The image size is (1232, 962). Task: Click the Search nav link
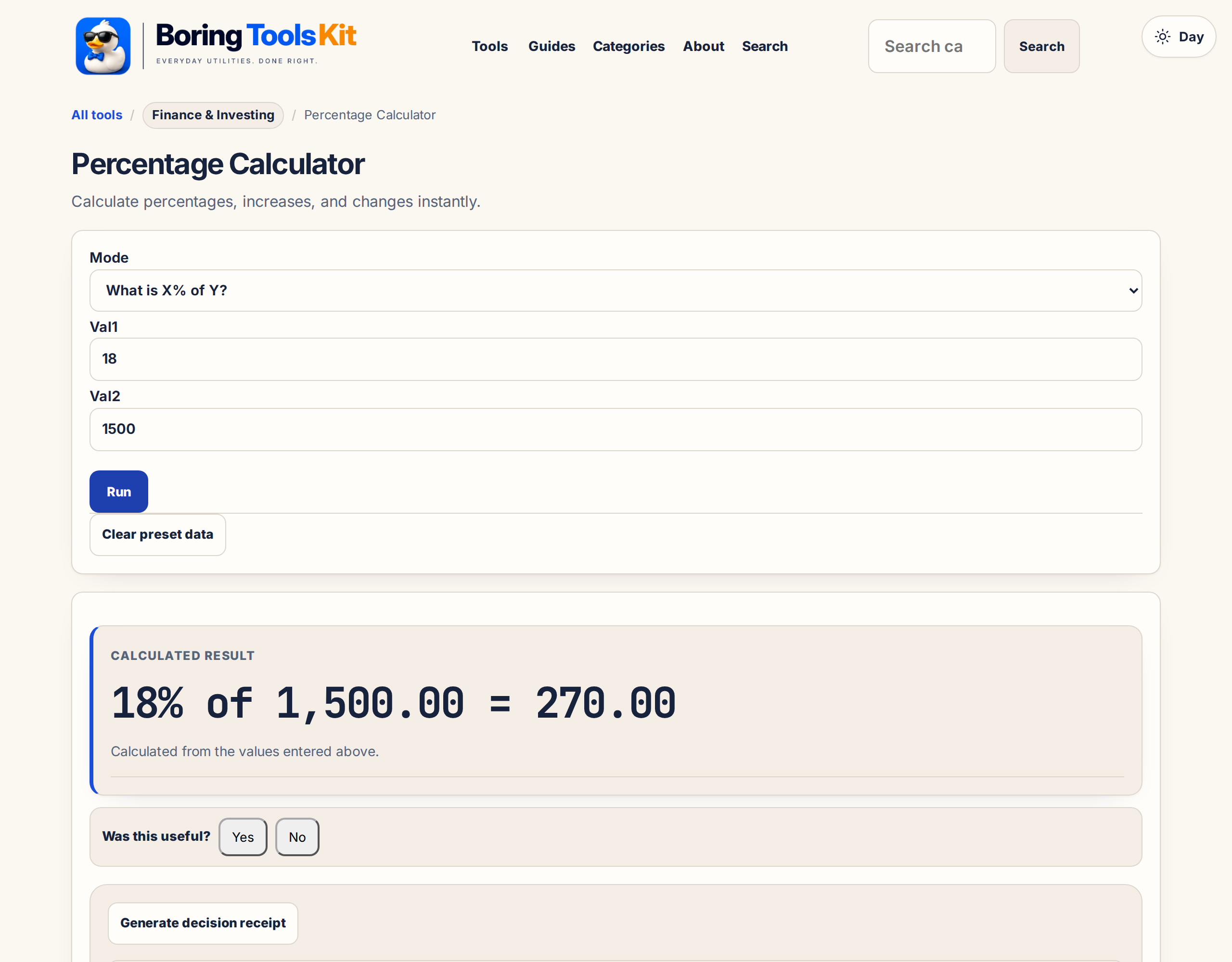point(764,46)
